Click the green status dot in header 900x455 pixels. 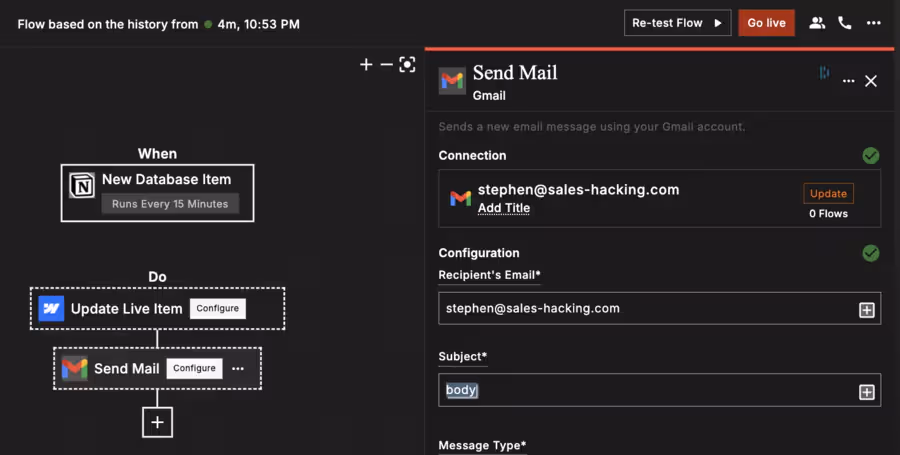coord(208,24)
